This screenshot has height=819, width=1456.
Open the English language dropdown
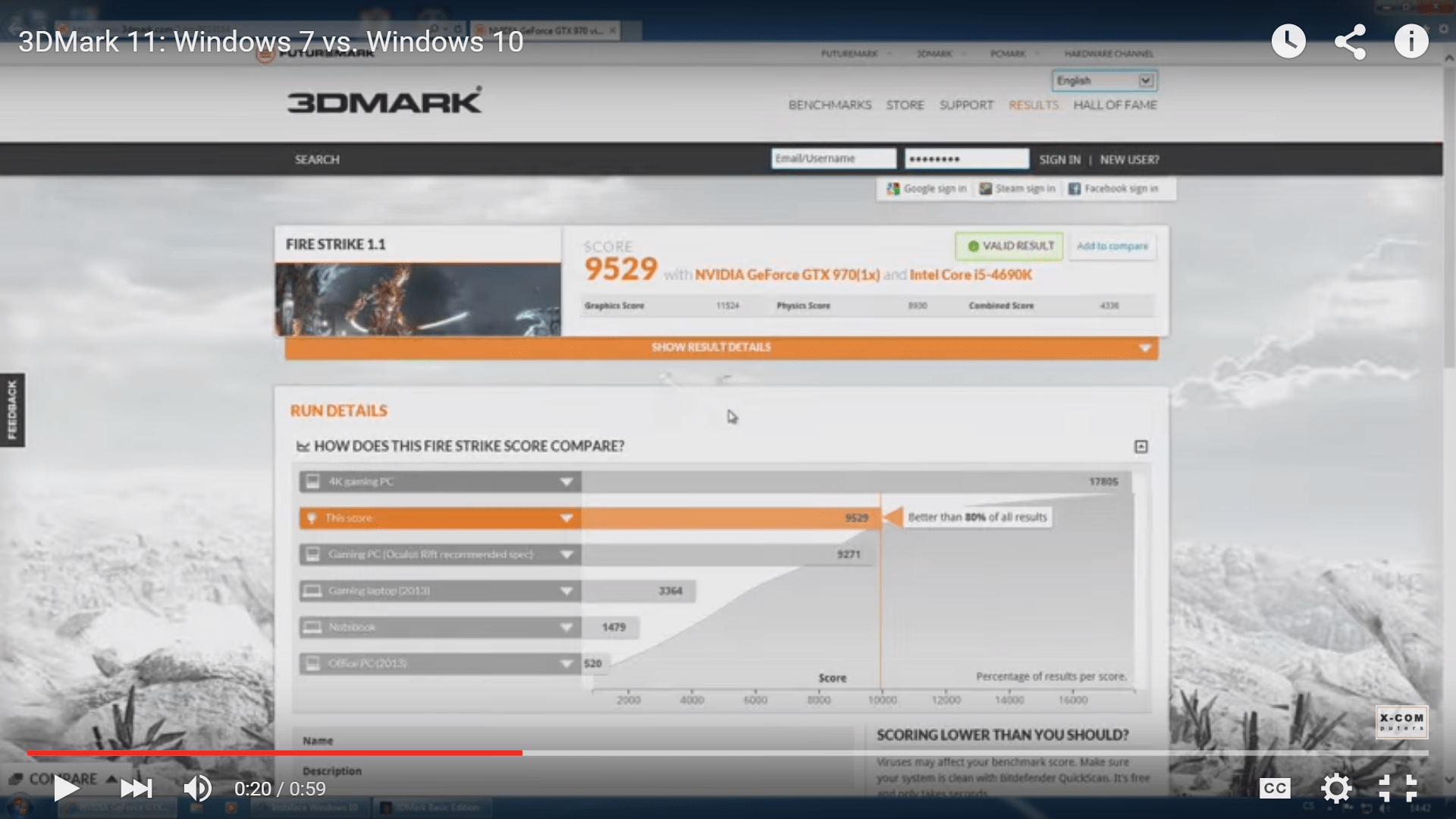point(1104,80)
